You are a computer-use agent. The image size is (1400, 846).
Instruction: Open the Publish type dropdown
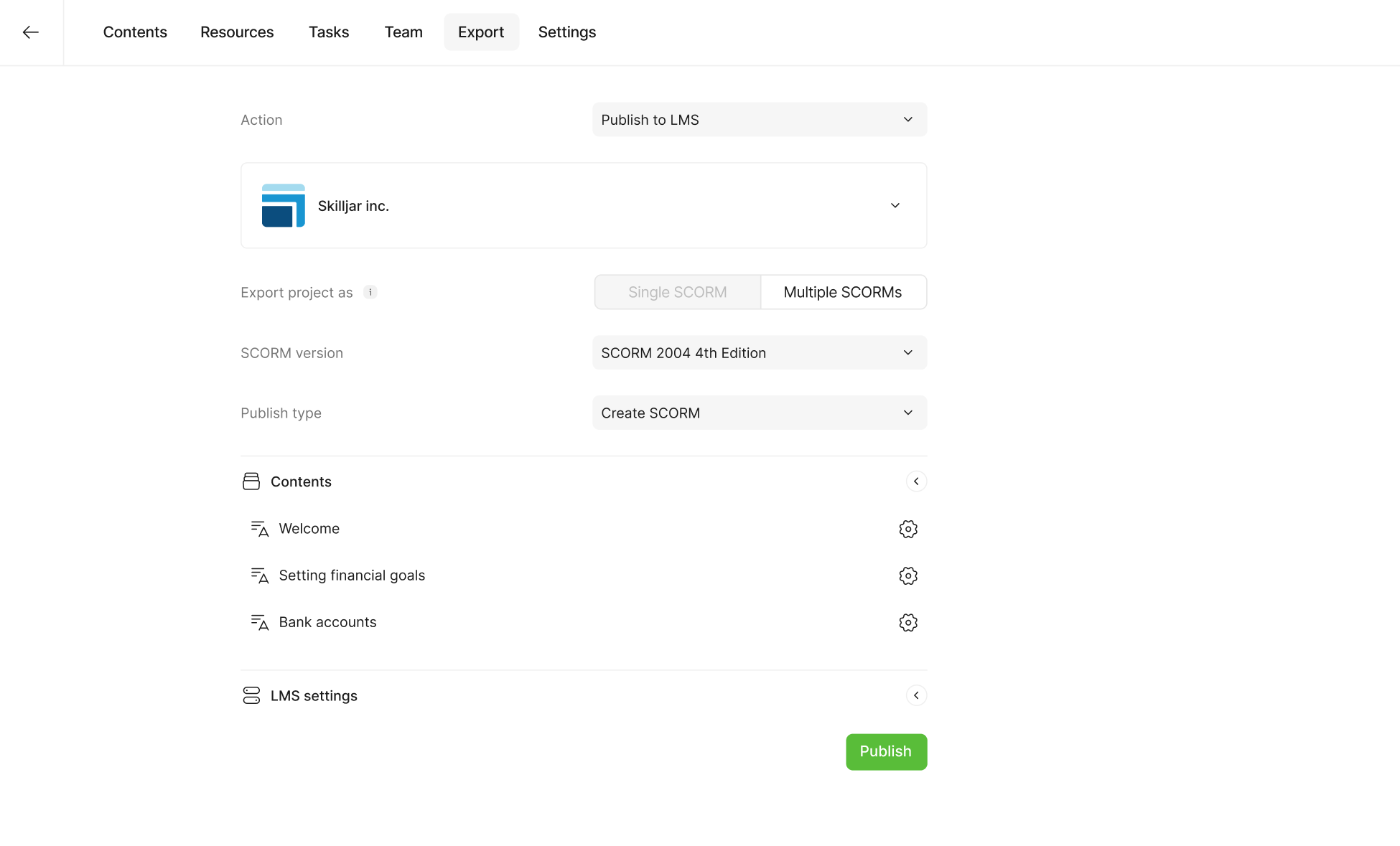click(759, 413)
